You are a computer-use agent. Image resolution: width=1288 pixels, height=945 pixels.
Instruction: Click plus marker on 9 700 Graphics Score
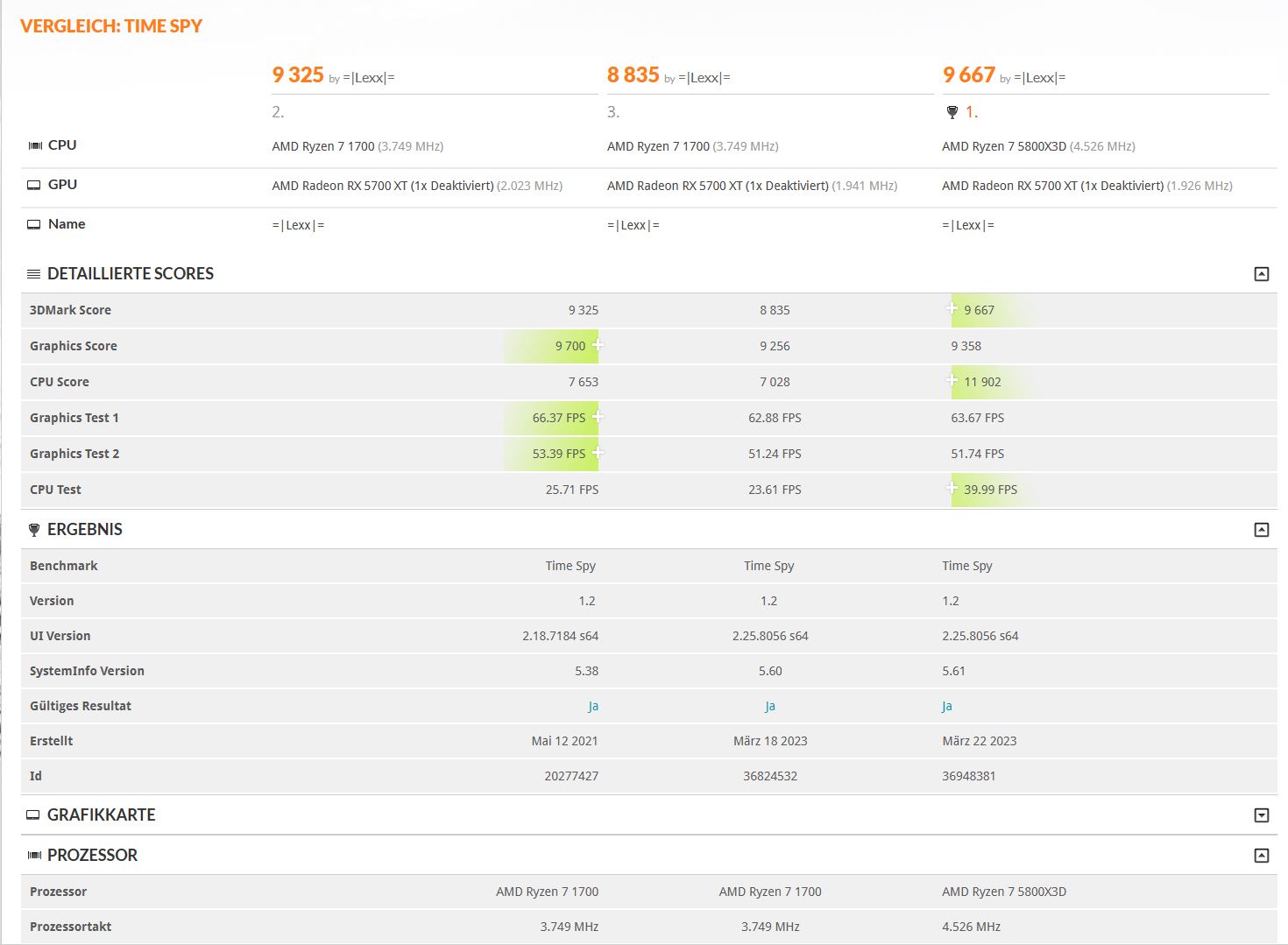598,344
